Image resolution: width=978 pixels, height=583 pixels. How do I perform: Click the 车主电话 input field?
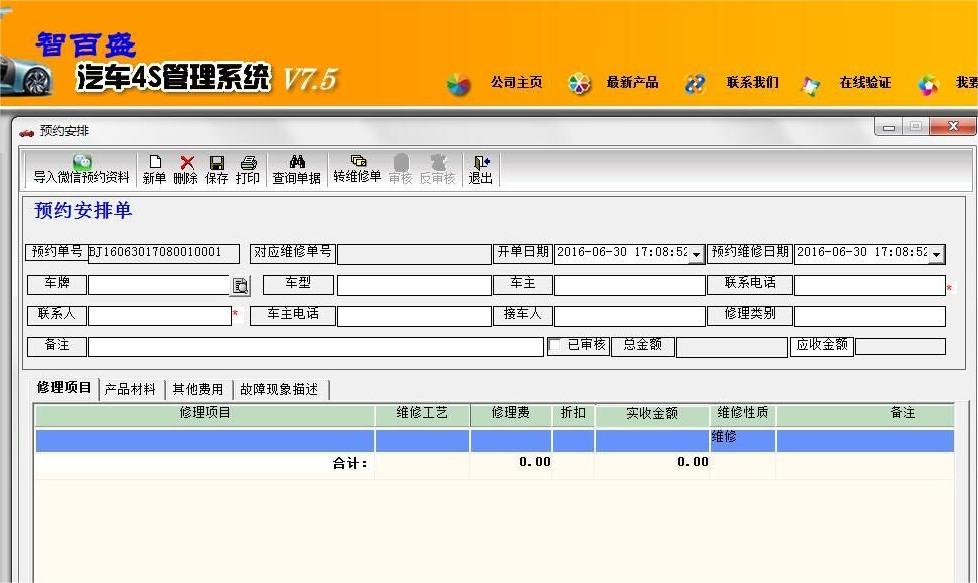click(414, 316)
